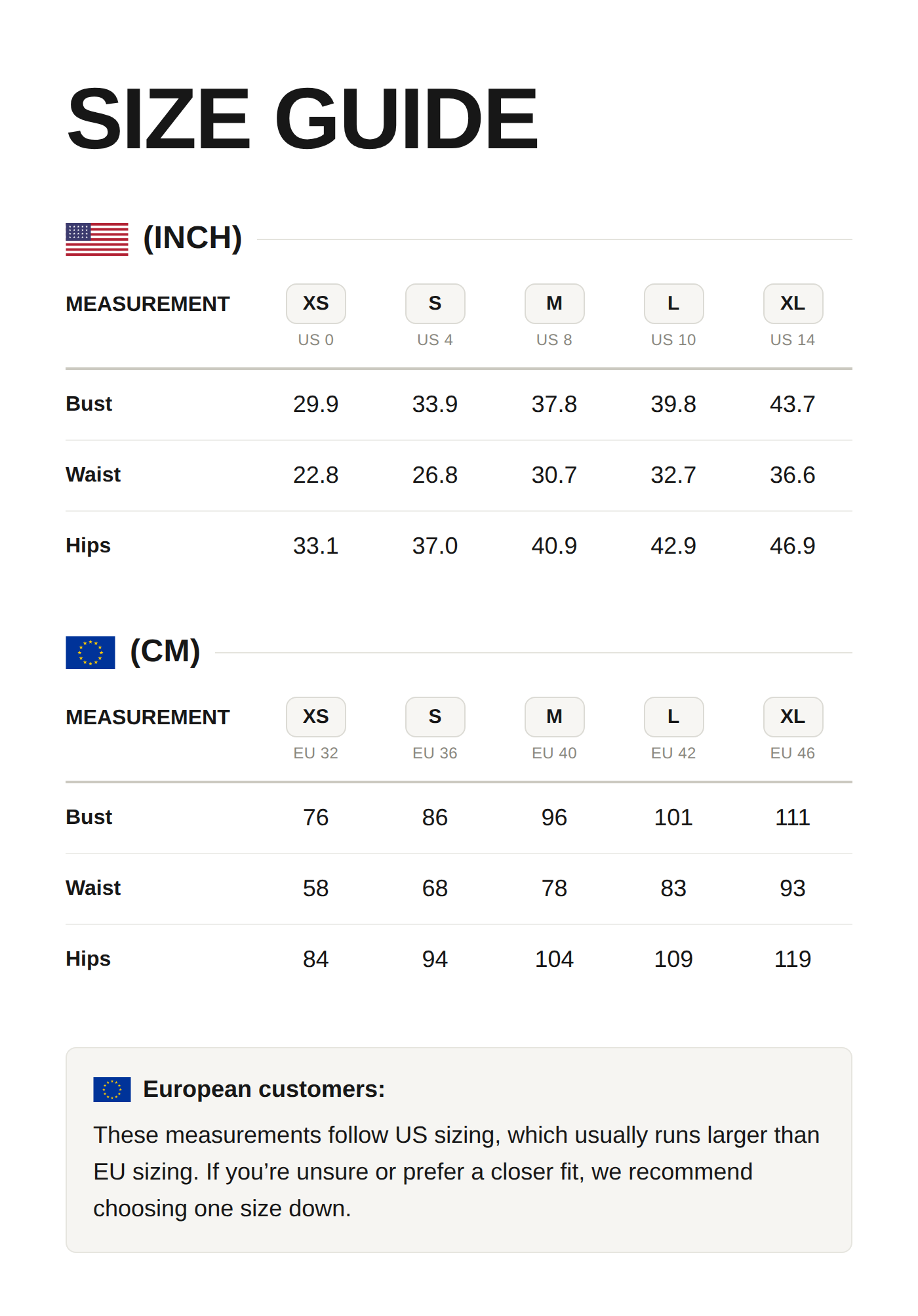The image size is (918, 1316).
Task: Choose the XL badge labeled EU 46
Action: pyautogui.click(x=793, y=717)
